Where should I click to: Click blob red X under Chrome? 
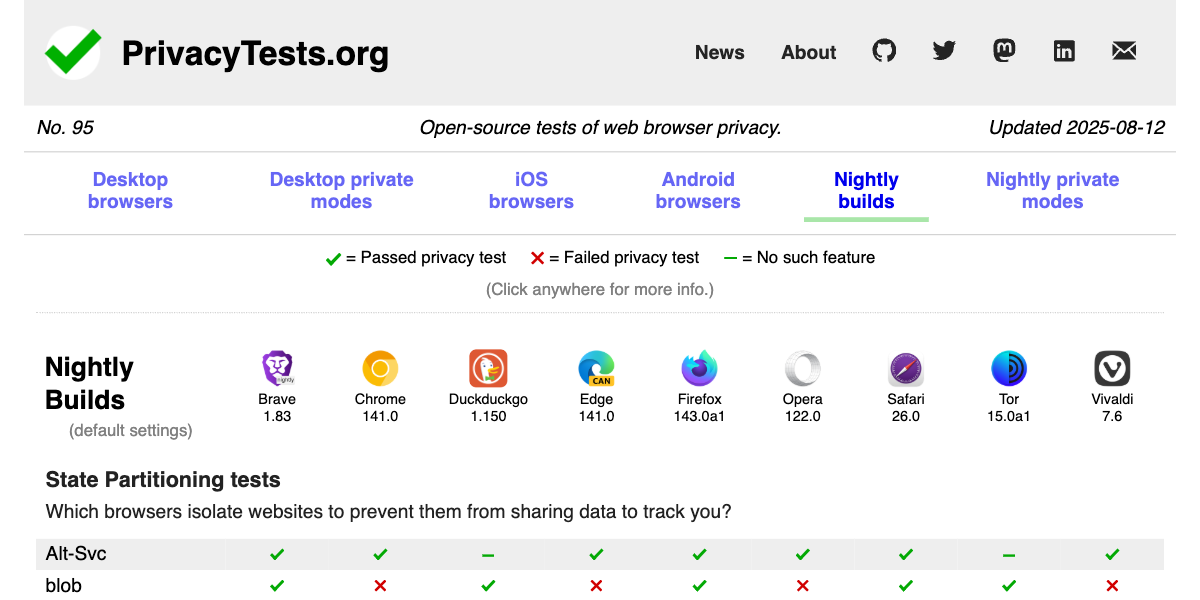coord(380,586)
